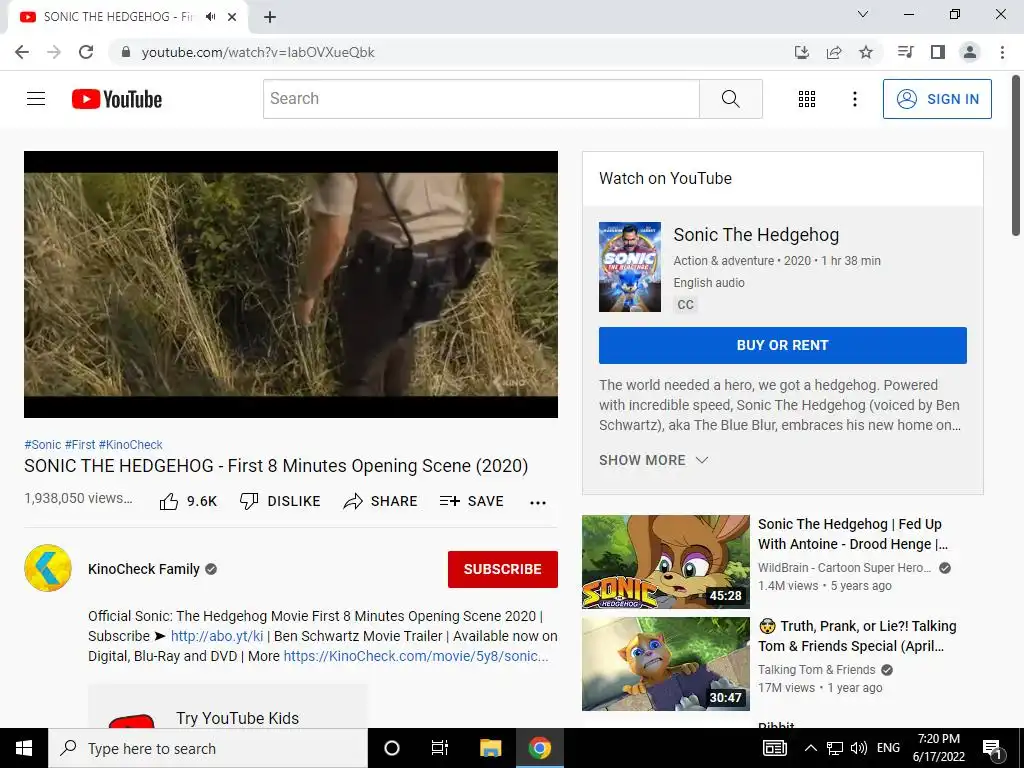Viewport: 1024px width, 768px height.
Task: Like the video with thumbs up
Action: tap(188, 501)
